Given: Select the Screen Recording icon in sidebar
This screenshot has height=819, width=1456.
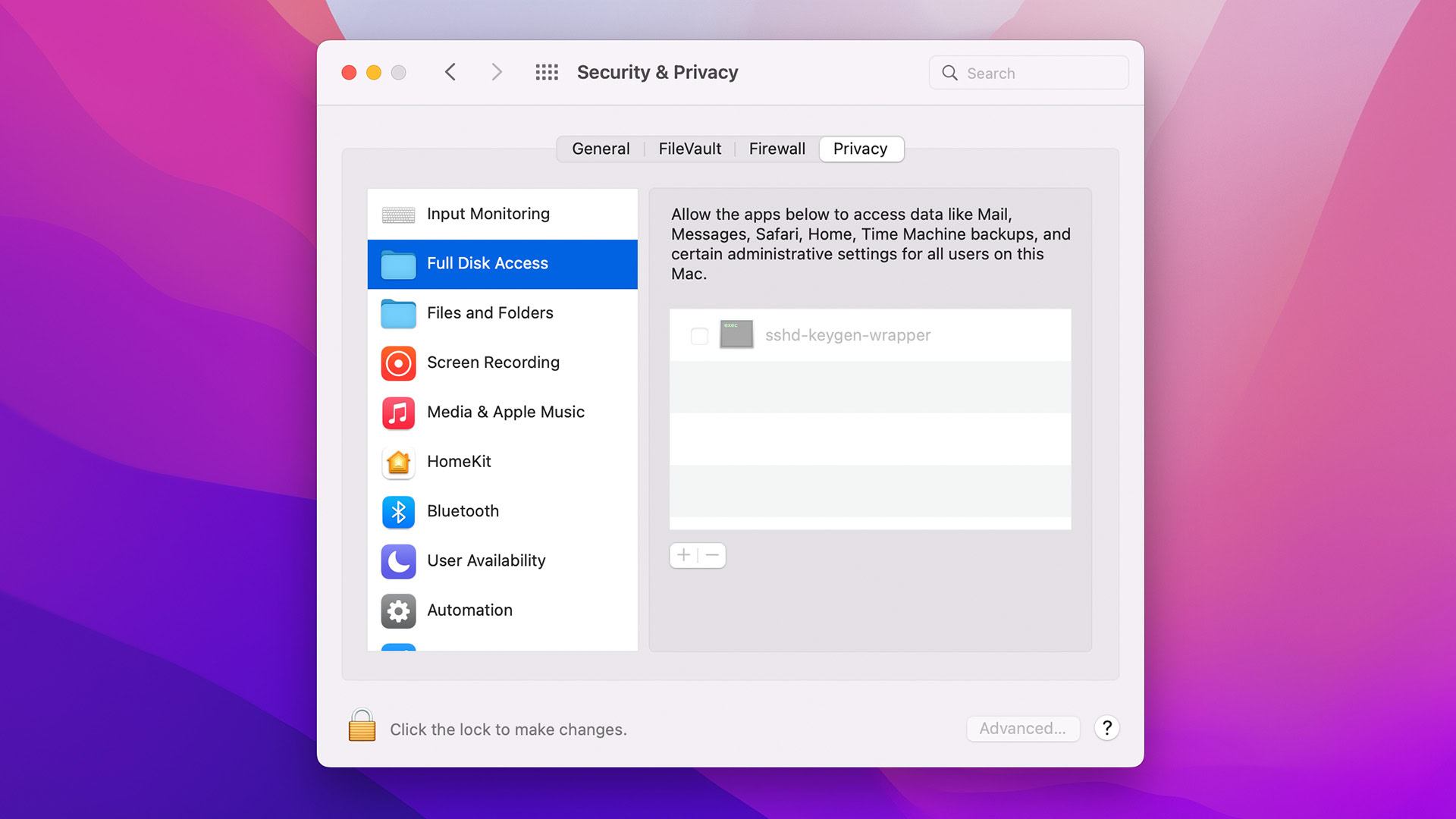Looking at the screenshot, I should 398,363.
